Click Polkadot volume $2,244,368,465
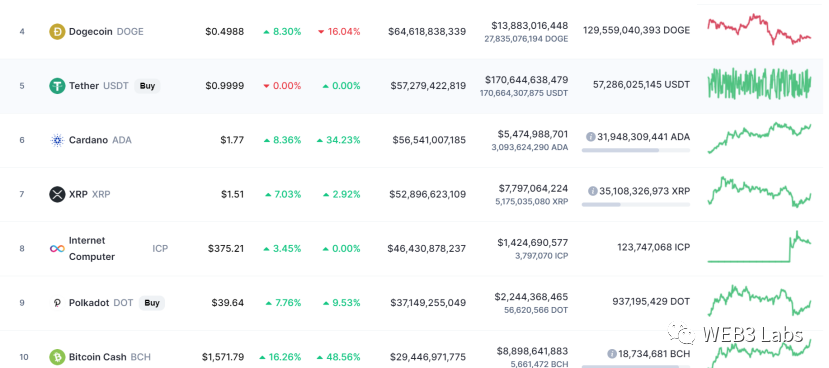Viewport: 829px width, 368px height. [x=531, y=297]
